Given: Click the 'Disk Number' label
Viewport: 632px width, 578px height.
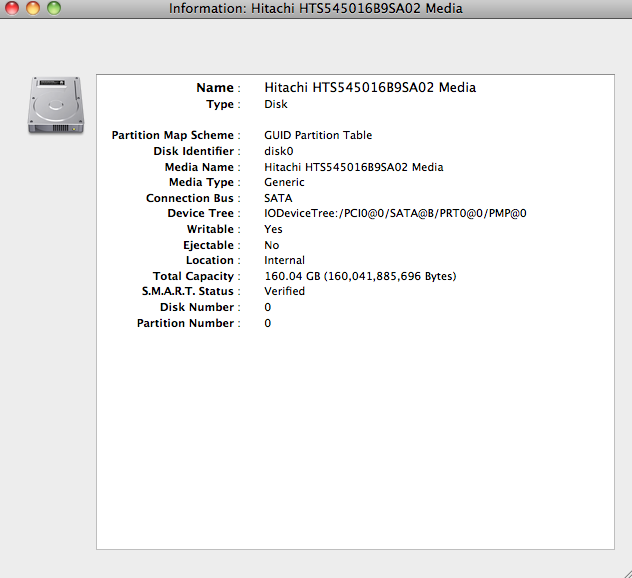Looking at the screenshot, I should click(197, 307).
